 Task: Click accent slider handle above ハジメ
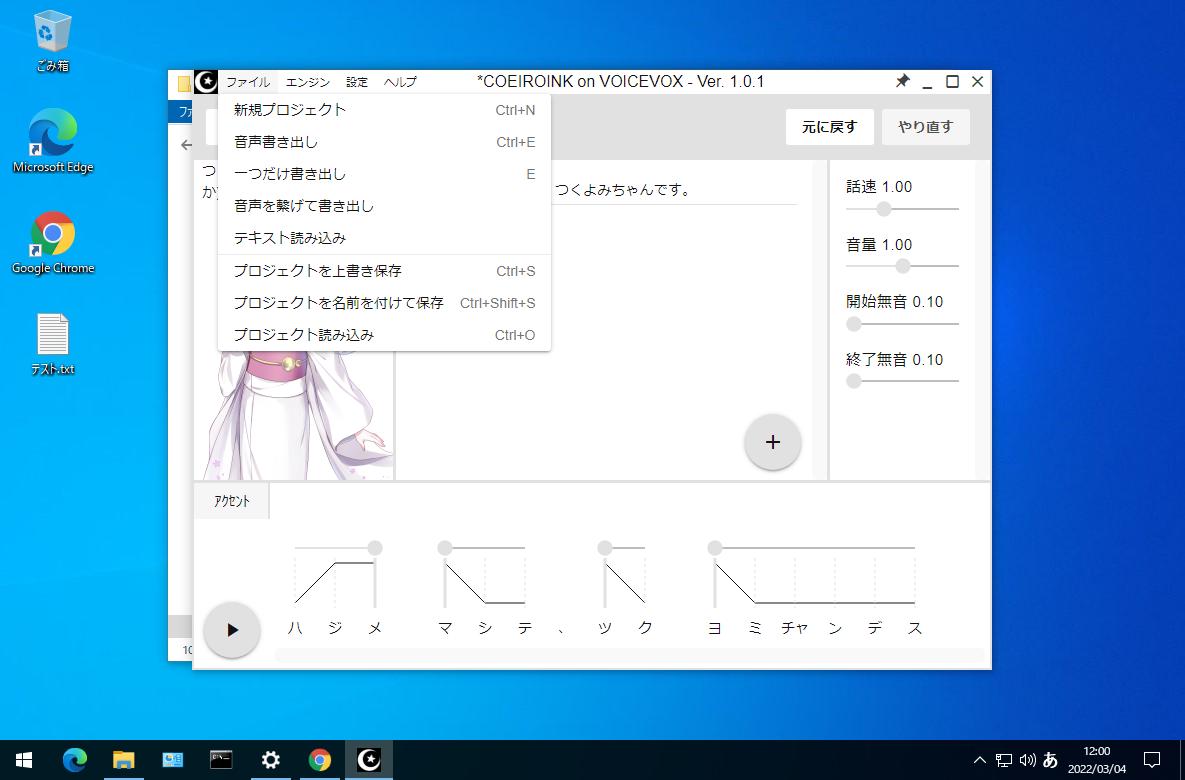375,548
